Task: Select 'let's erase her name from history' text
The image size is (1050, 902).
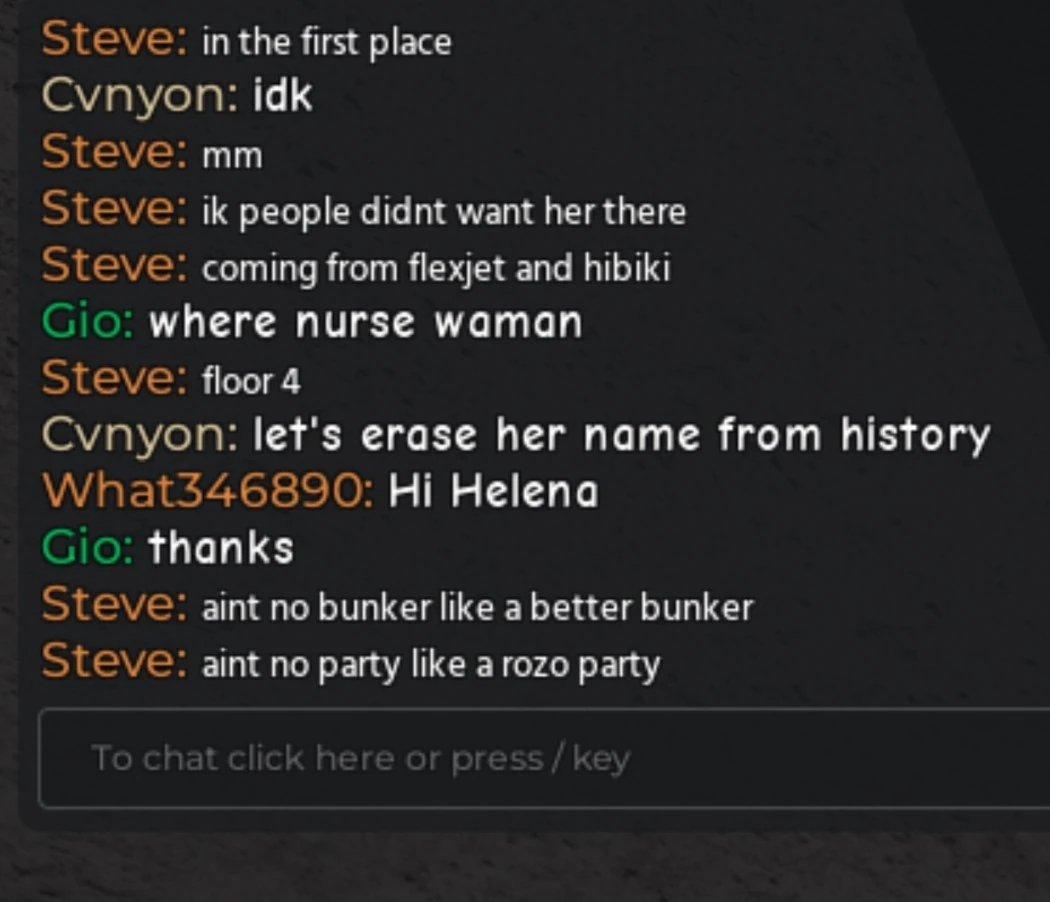Action: [621, 435]
